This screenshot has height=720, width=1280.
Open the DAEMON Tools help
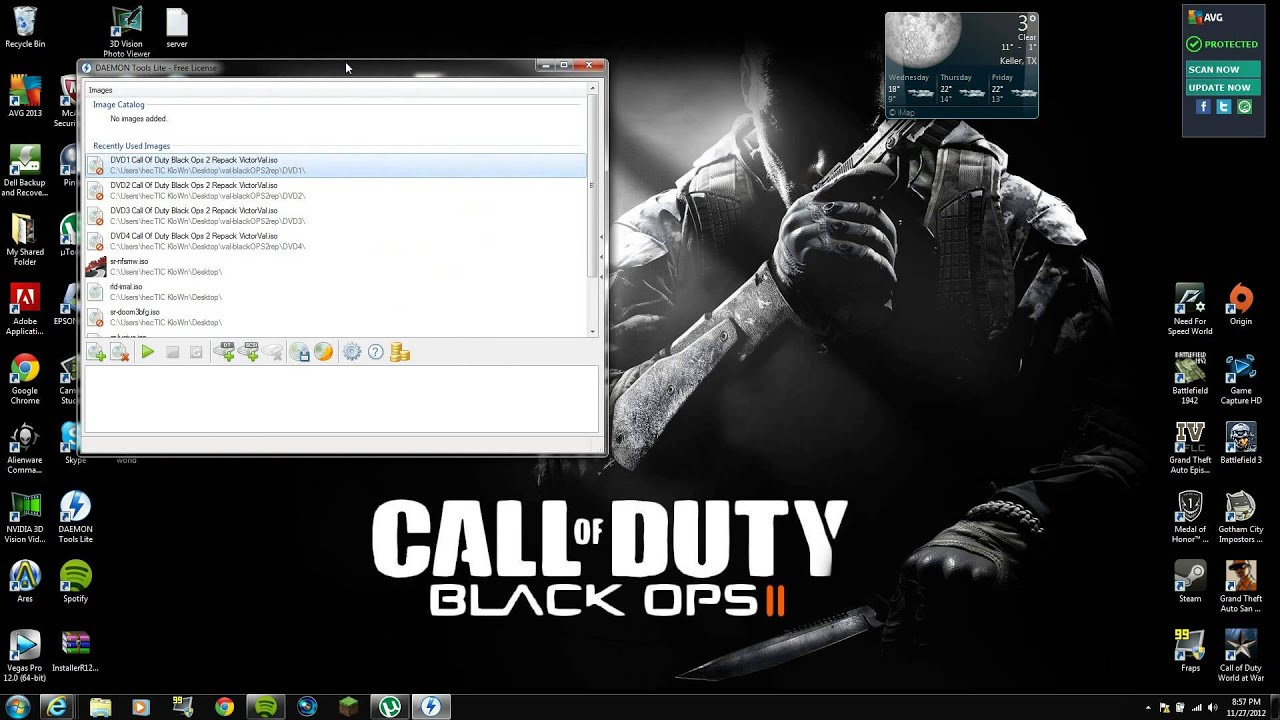(x=377, y=352)
